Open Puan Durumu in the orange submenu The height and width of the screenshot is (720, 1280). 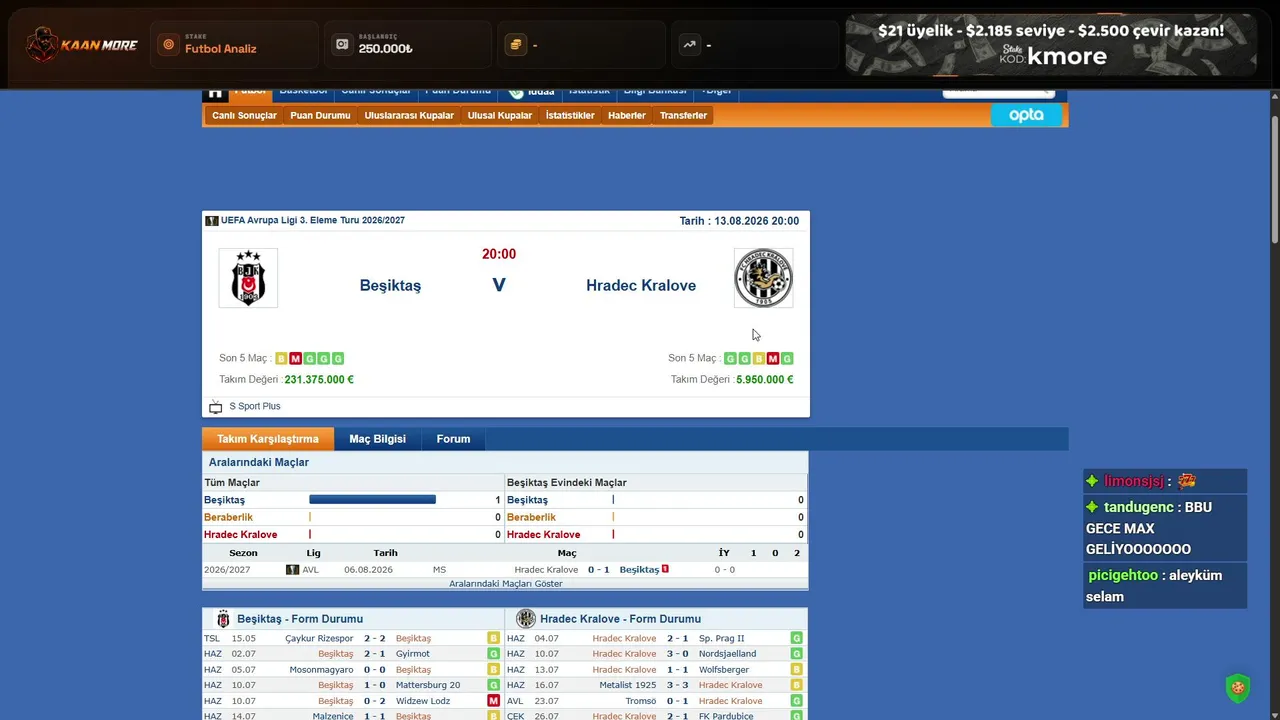(x=320, y=116)
